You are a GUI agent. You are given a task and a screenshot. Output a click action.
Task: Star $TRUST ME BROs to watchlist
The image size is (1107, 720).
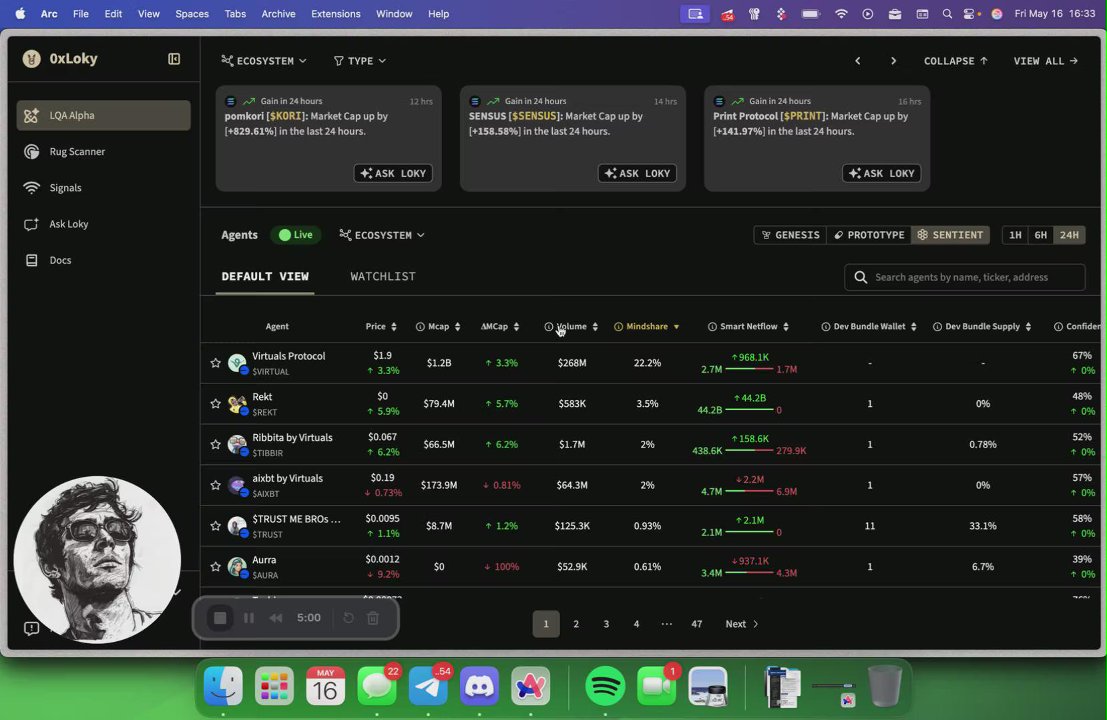(215, 526)
